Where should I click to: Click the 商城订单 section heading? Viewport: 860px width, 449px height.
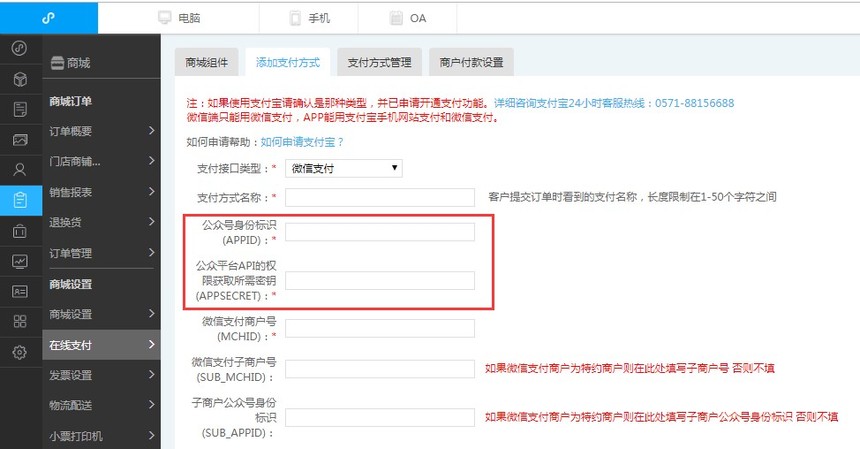tap(70, 101)
